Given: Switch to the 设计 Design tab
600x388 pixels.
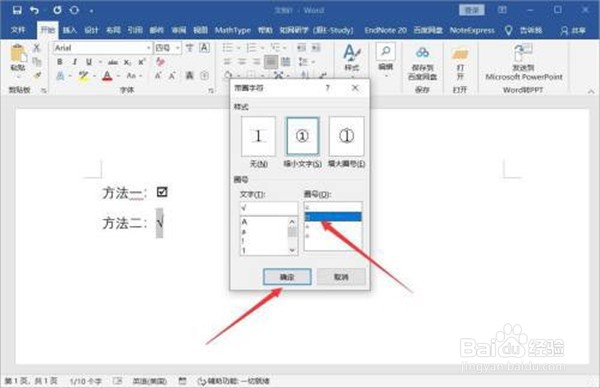Looking at the screenshot, I should pos(91,30).
